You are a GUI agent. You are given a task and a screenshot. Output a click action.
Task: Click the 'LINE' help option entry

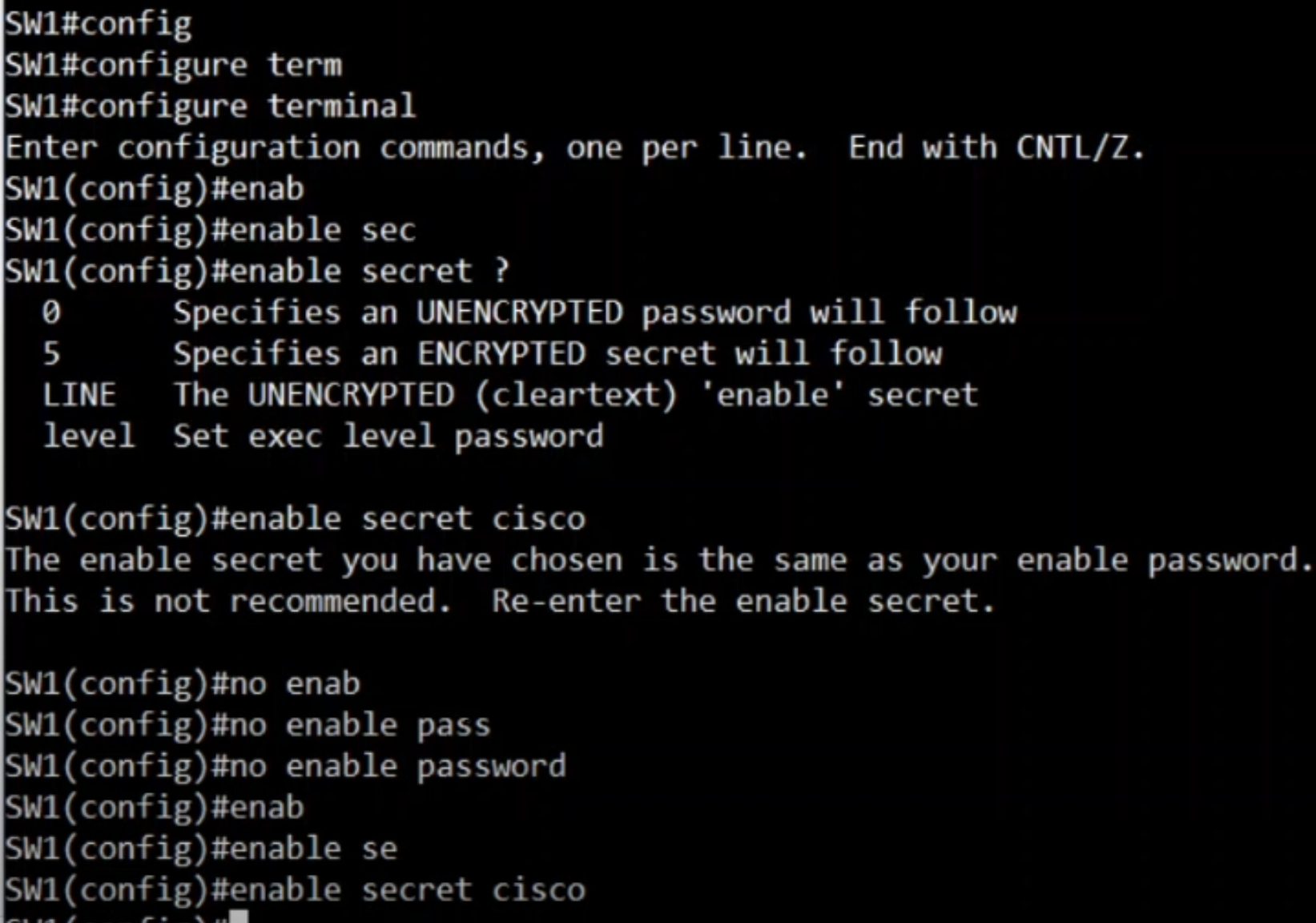pyautogui.click(x=79, y=395)
